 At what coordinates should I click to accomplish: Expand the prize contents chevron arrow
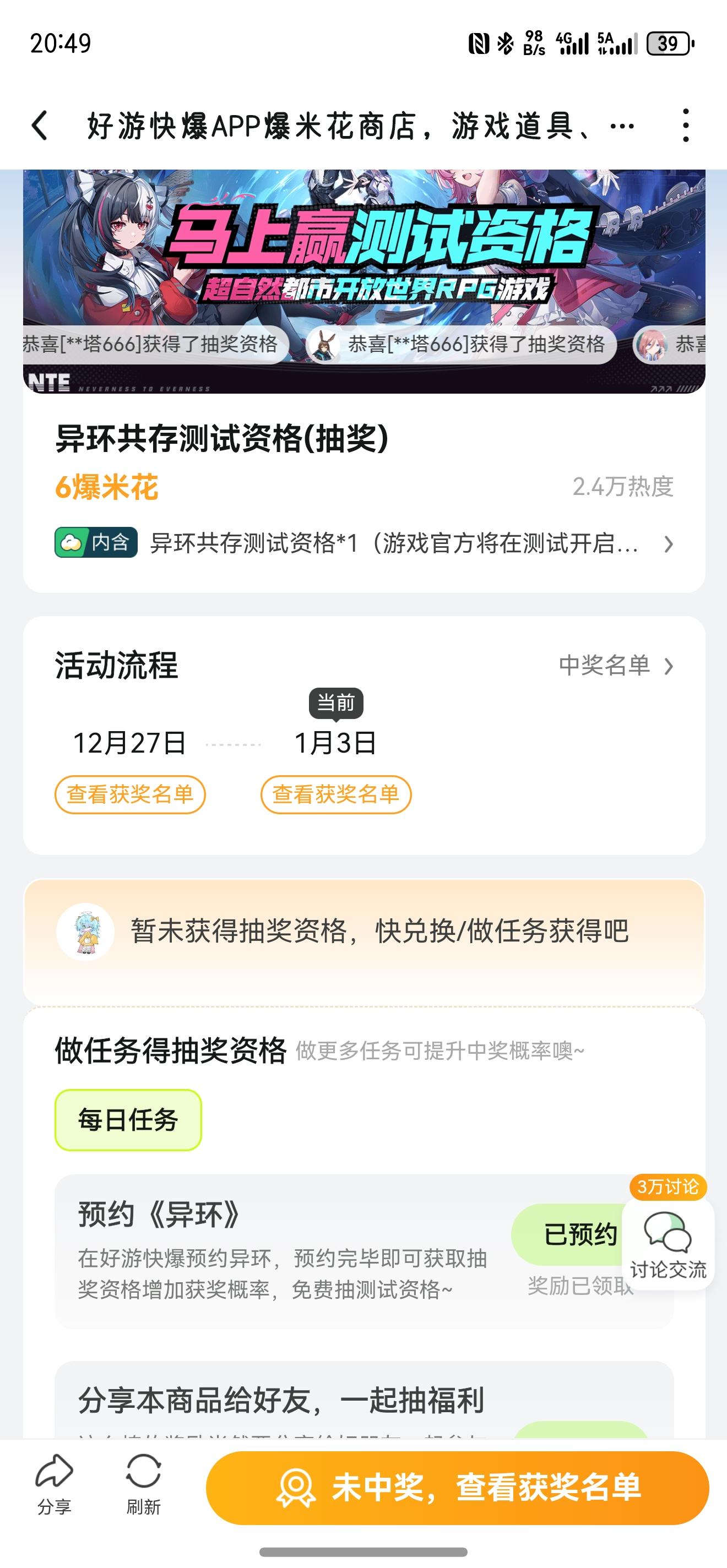click(669, 543)
